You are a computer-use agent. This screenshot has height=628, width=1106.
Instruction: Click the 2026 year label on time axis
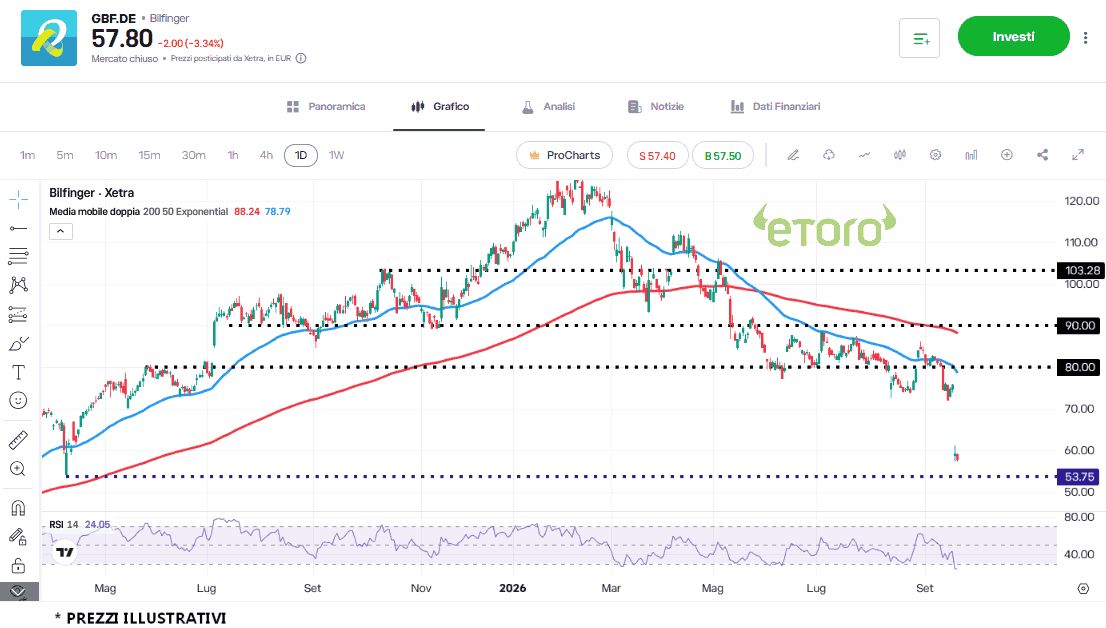point(512,588)
